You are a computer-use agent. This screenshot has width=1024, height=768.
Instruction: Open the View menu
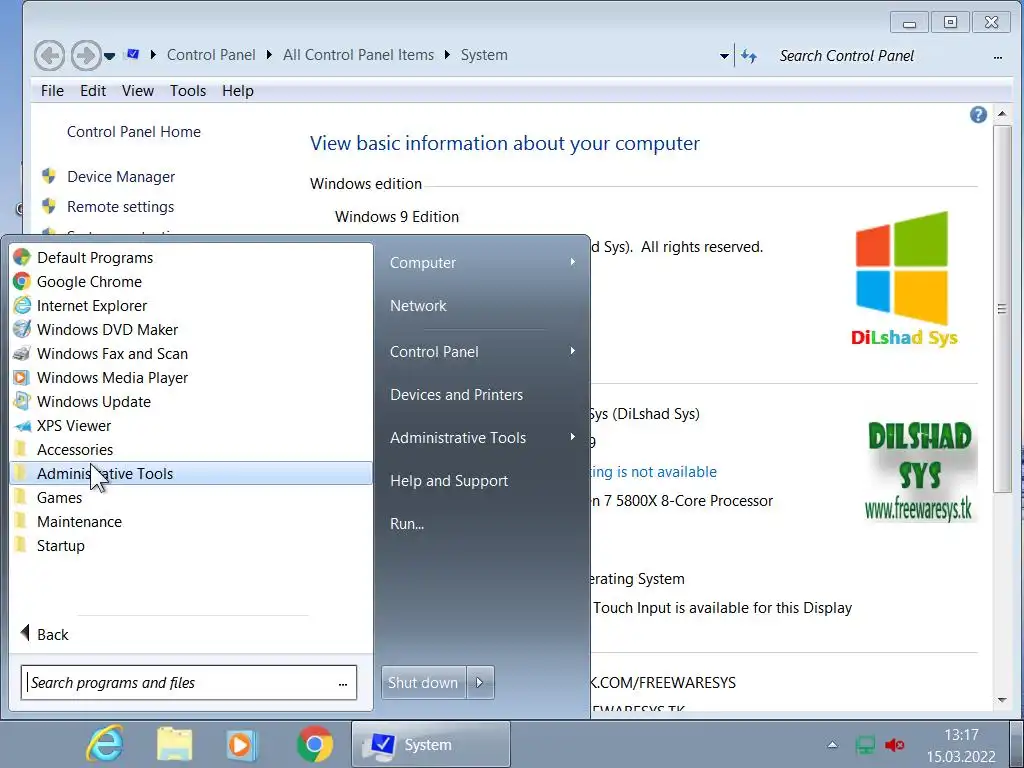[x=138, y=91]
